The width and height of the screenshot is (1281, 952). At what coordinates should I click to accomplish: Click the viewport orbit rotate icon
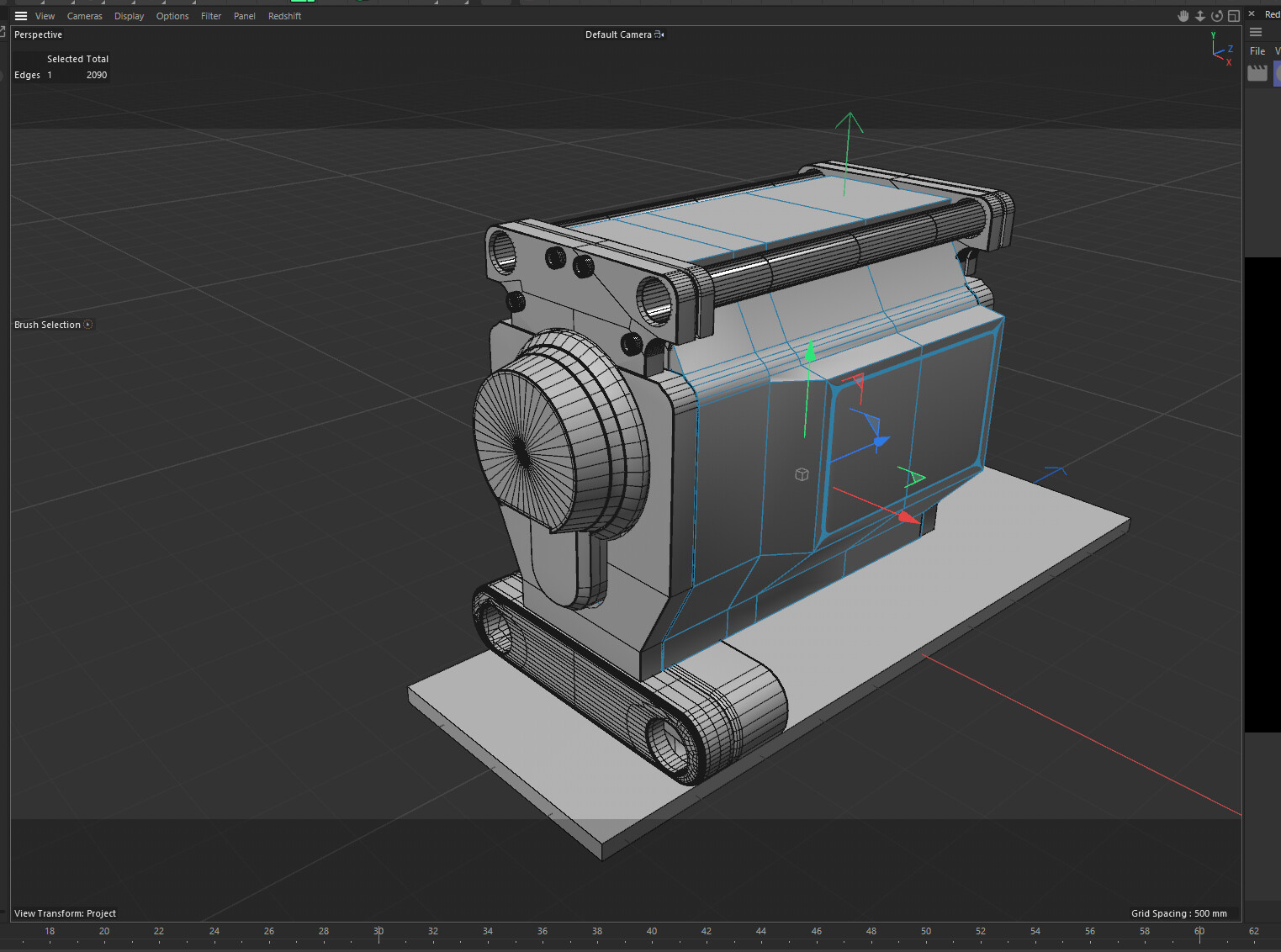(1217, 16)
